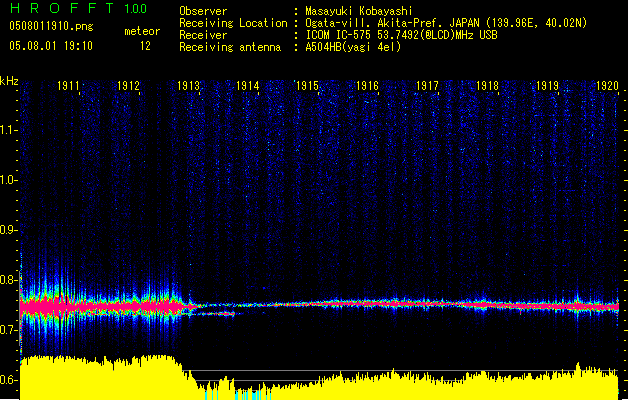The width and height of the screenshot is (629, 400).
Task: Click the 1919 time marker
Action: (x=548, y=86)
